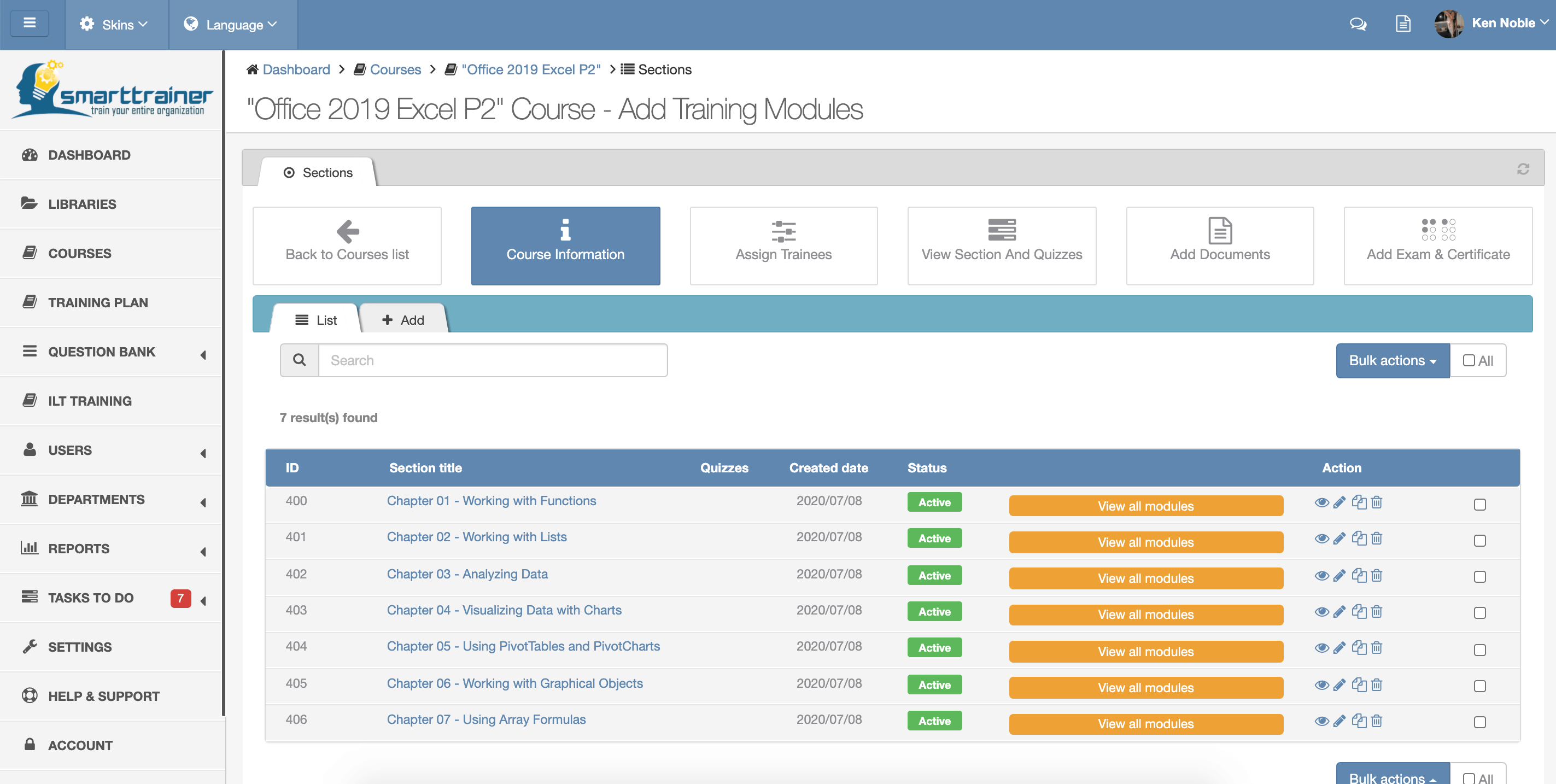The height and width of the screenshot is (784, 1556).
Task: Open the chat messages icon
Action: coord(1358,24)
